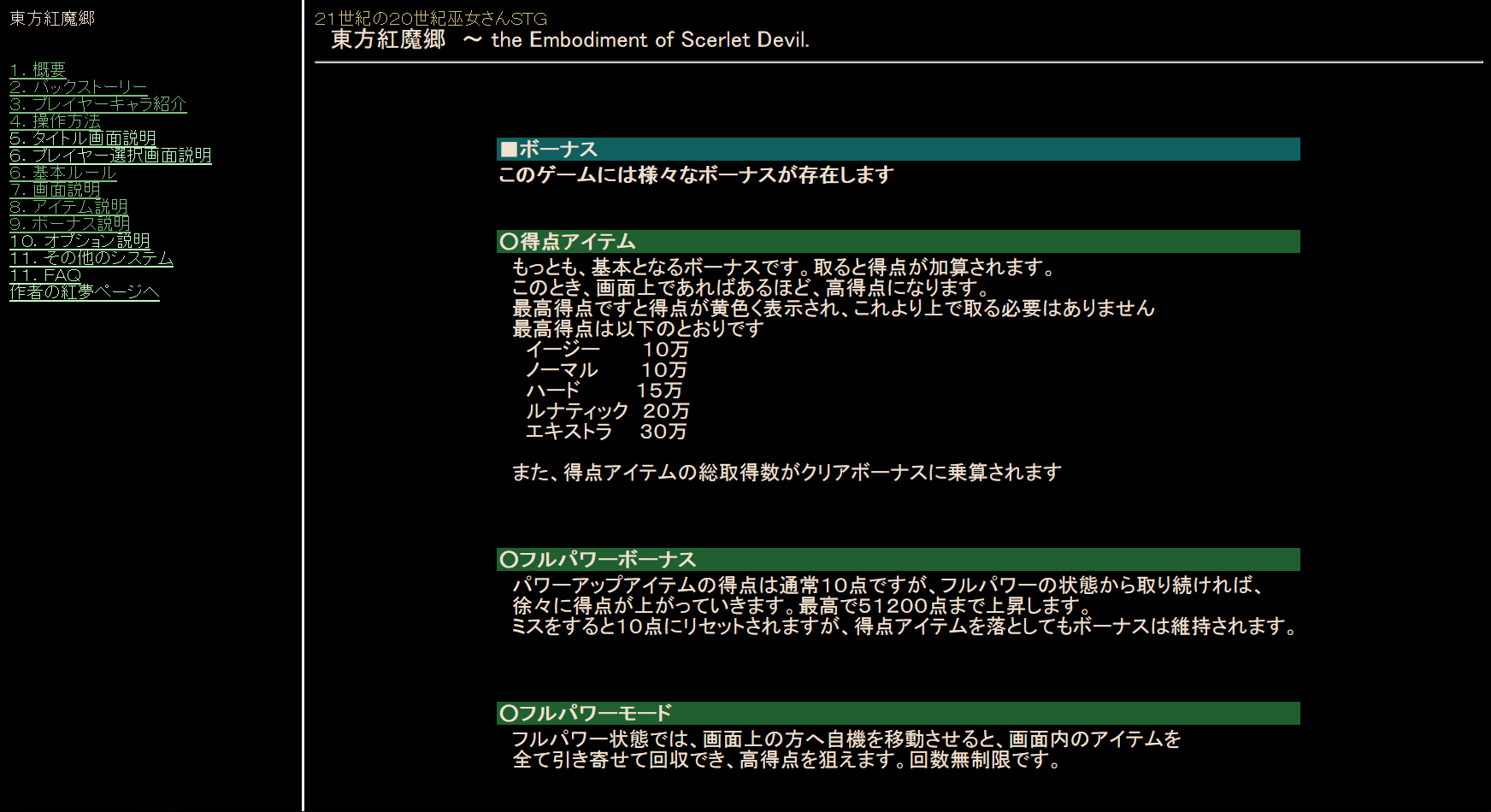Click the subtitle '21世紀の20世紀巫女さんSTG'
The image size is (1491, 812).
431,19
